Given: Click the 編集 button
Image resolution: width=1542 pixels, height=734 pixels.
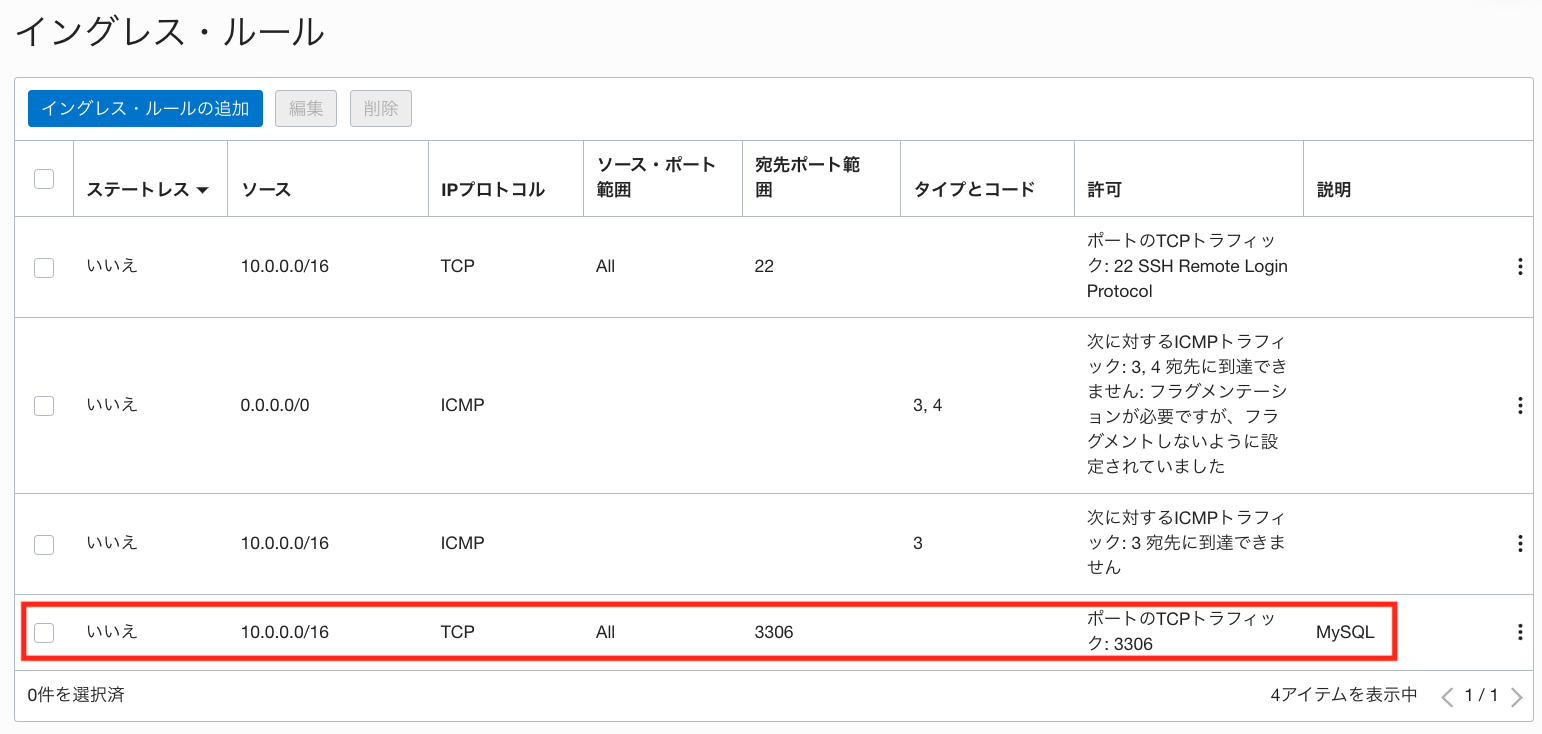Looking at the screenshot, I should [306, 109].
